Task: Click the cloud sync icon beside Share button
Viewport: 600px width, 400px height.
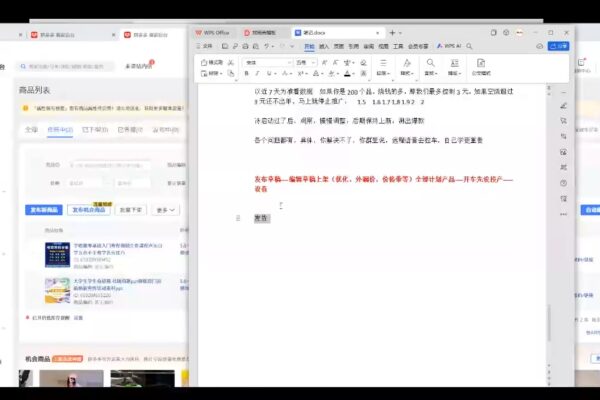Action: pyautogui.click(x=540, y=46)
